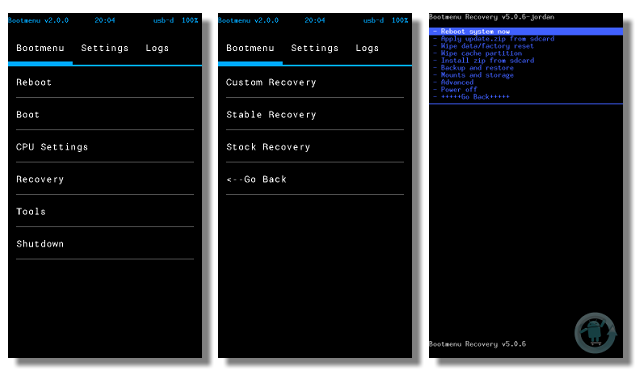This screenshot has height=380, width=640.
Task: Click the Android recovery logo icon
Action: tap(596, 333)
